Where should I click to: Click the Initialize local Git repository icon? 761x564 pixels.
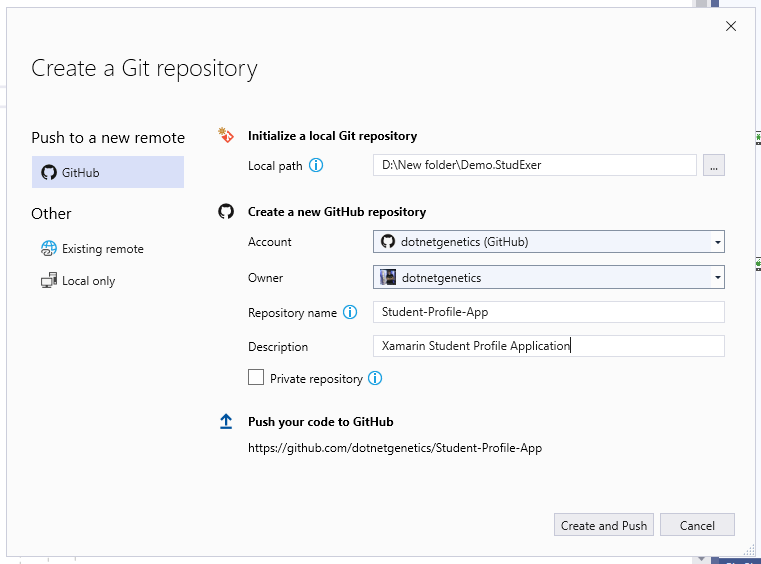[226, 135]
